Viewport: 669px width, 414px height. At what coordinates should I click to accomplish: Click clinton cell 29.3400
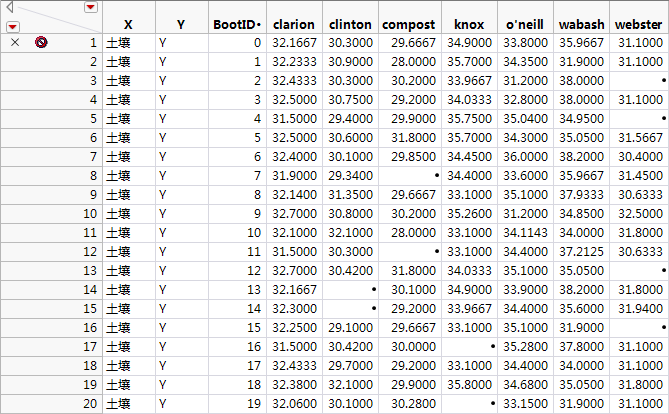[x=350, y=175]
